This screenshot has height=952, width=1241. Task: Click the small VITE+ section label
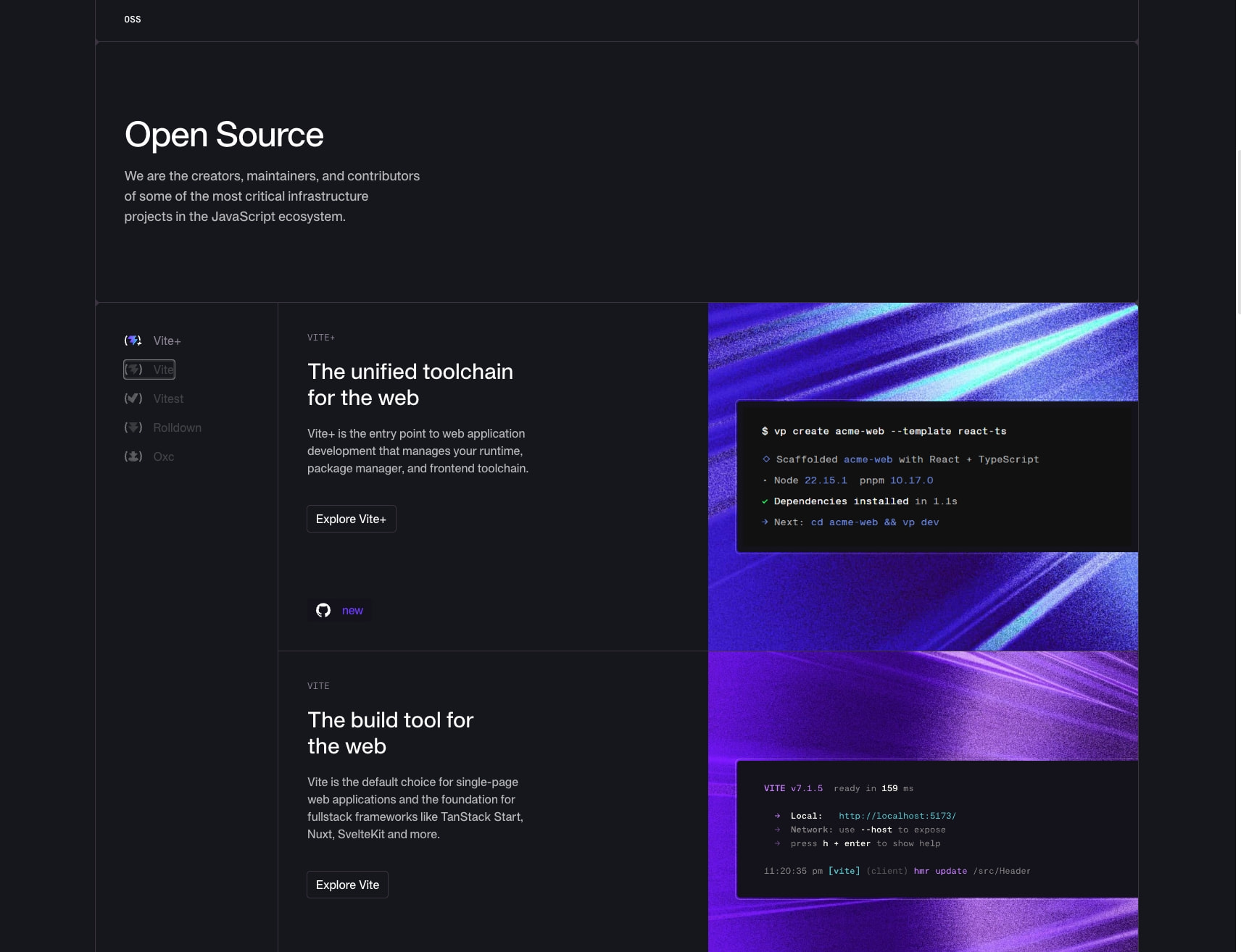click(321, 338)
